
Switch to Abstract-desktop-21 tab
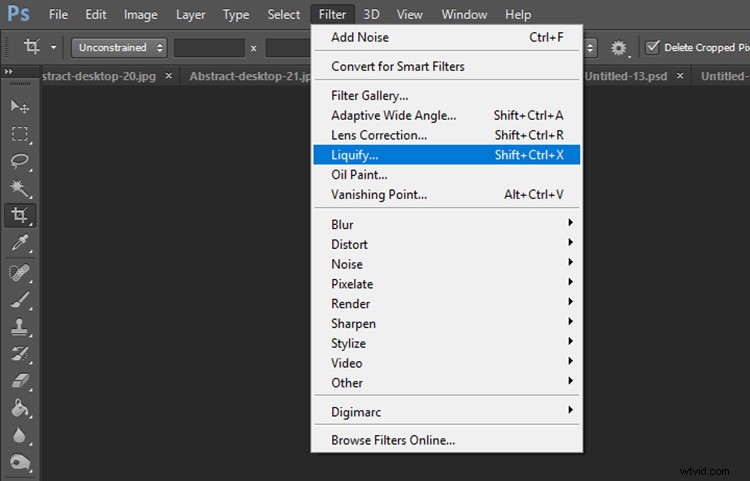(250, 76)
